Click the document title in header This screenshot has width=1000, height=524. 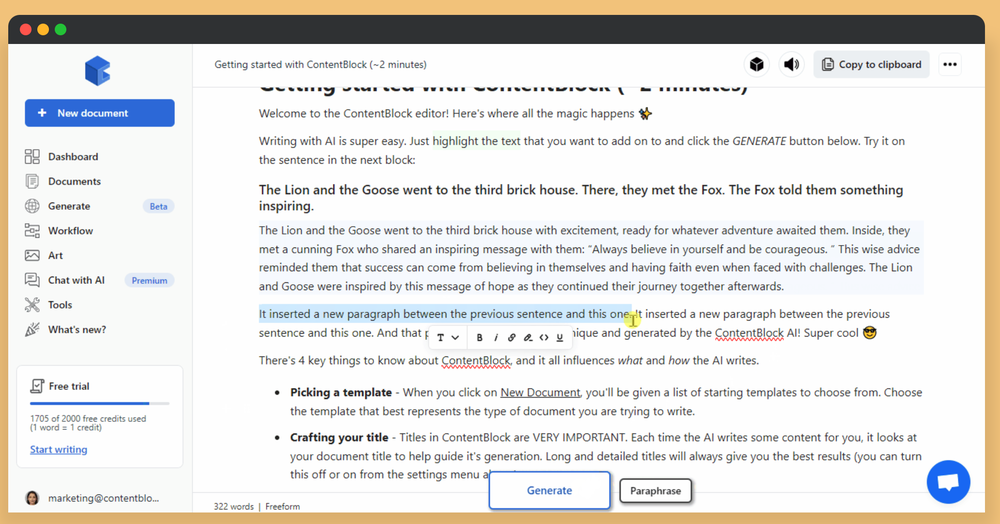pyautogui.click(x=320, y=64)
